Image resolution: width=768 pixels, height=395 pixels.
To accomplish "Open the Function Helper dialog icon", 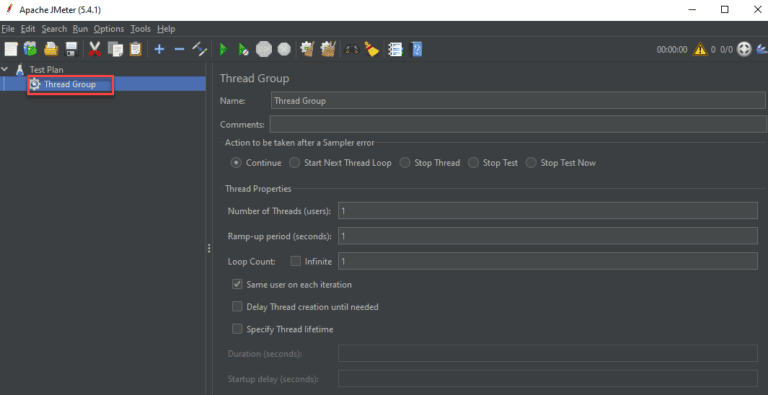I will pyautogui.click(x=395, y=49).
